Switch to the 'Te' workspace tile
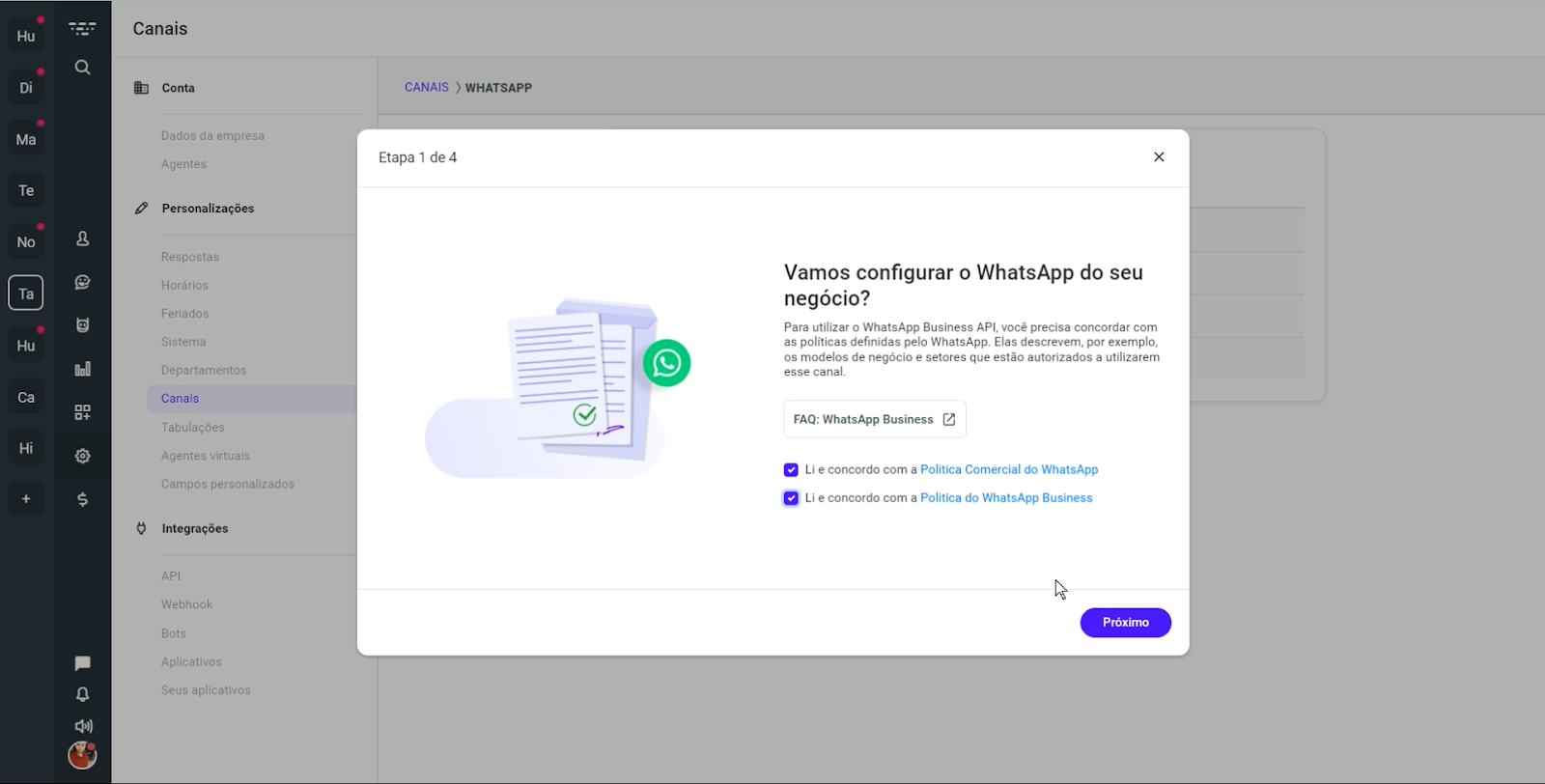Viewport: 1545px width, 784px height. click(26, 190)
